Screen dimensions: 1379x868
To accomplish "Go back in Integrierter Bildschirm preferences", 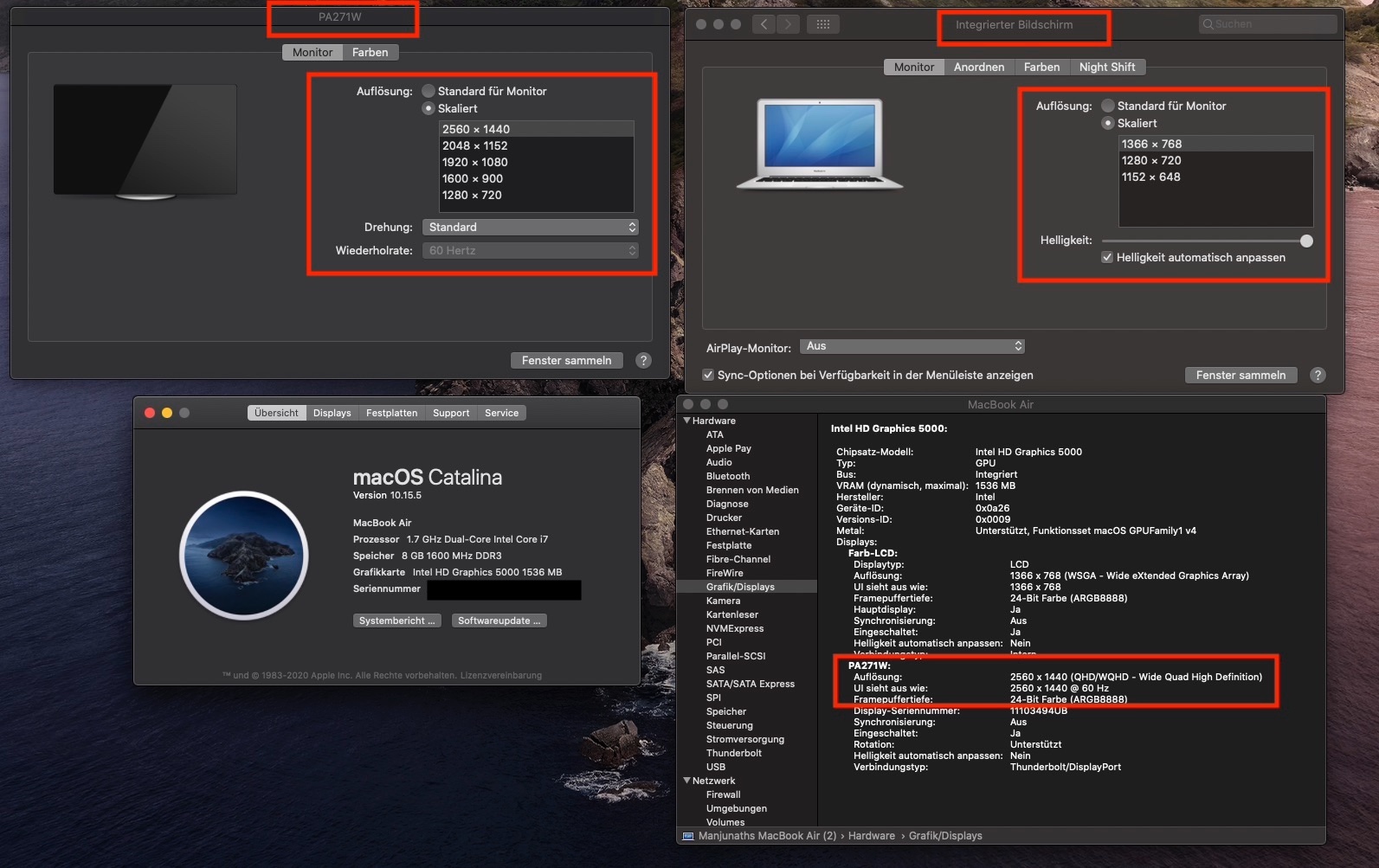I will tap(764, 24).
